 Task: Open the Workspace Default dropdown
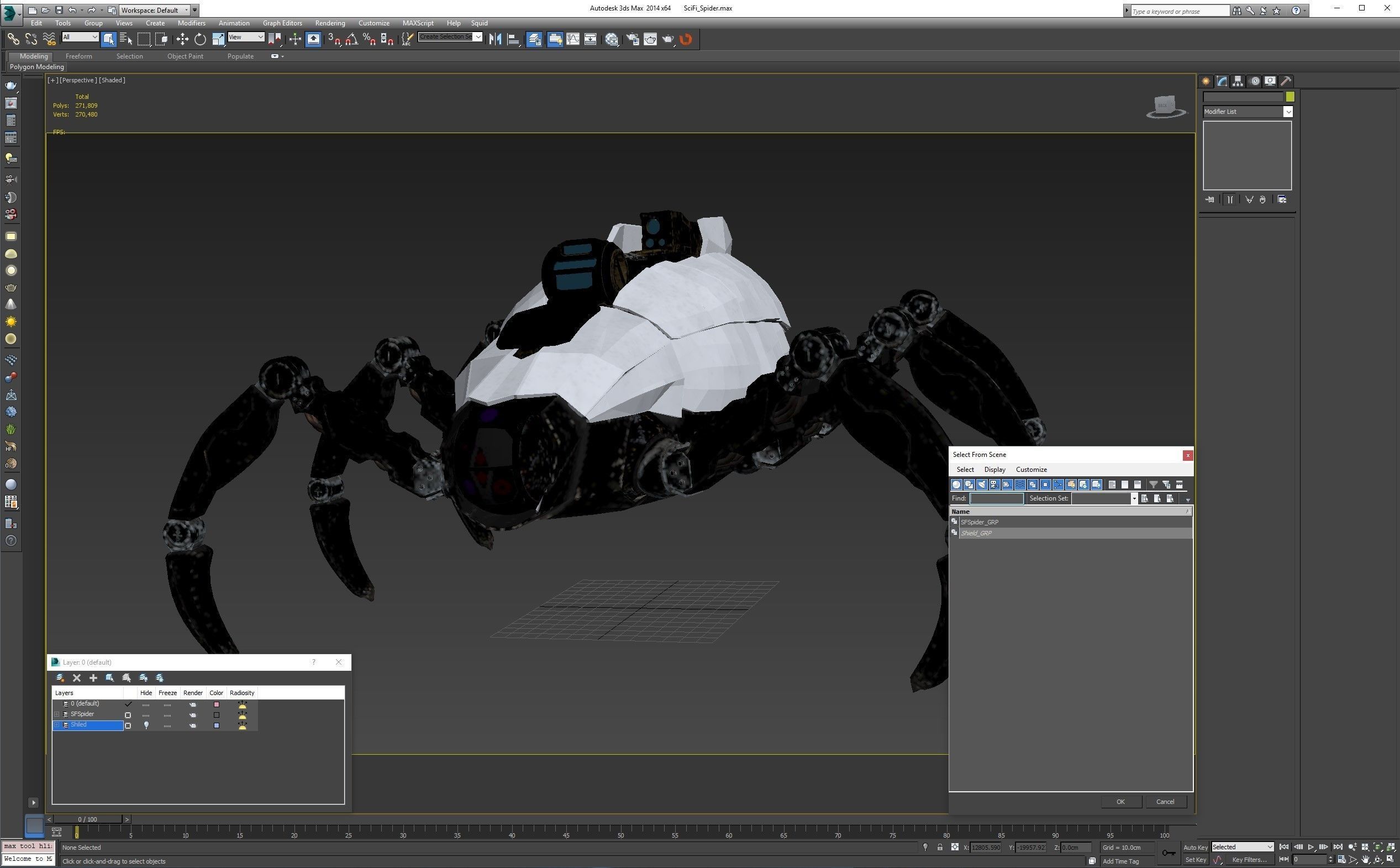coord(154,10)
